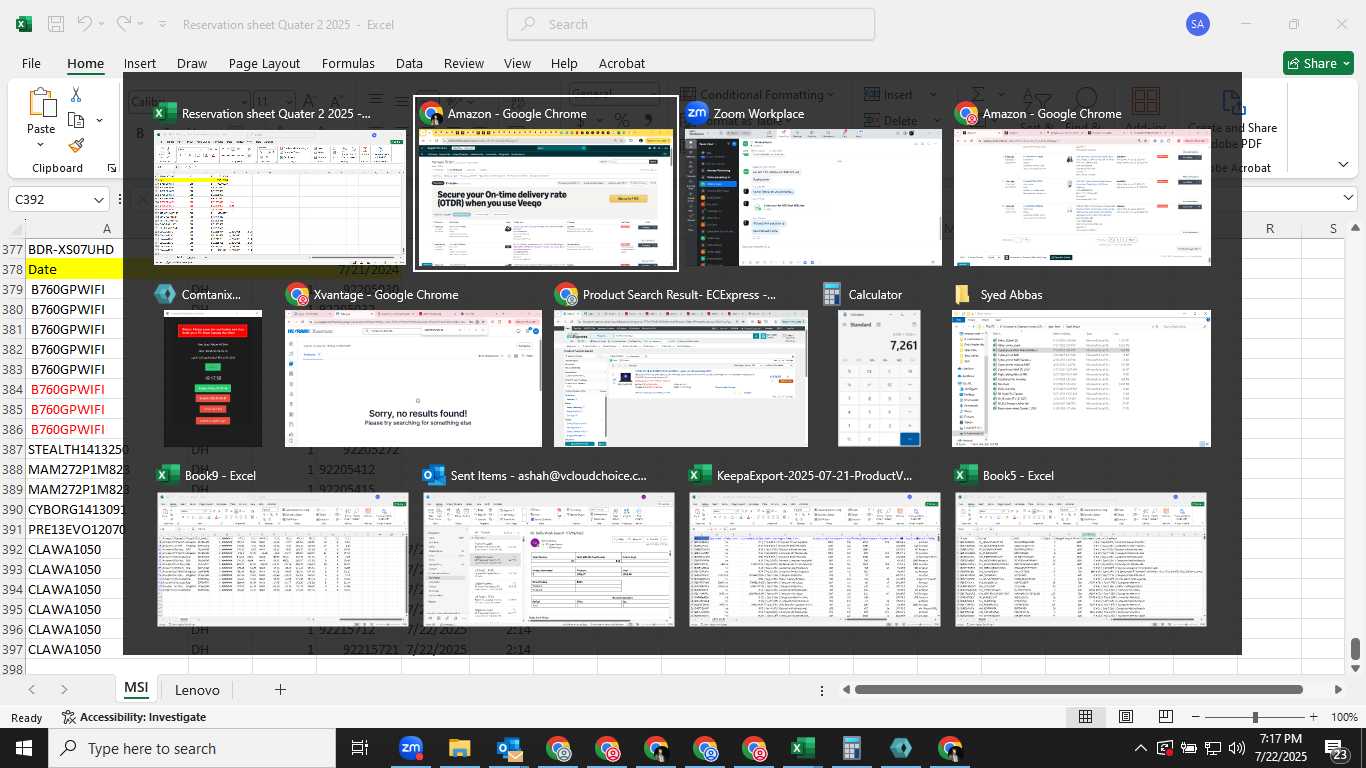
Task: Click the zoom slider handle in status bar
Action: coord(1255,717)
